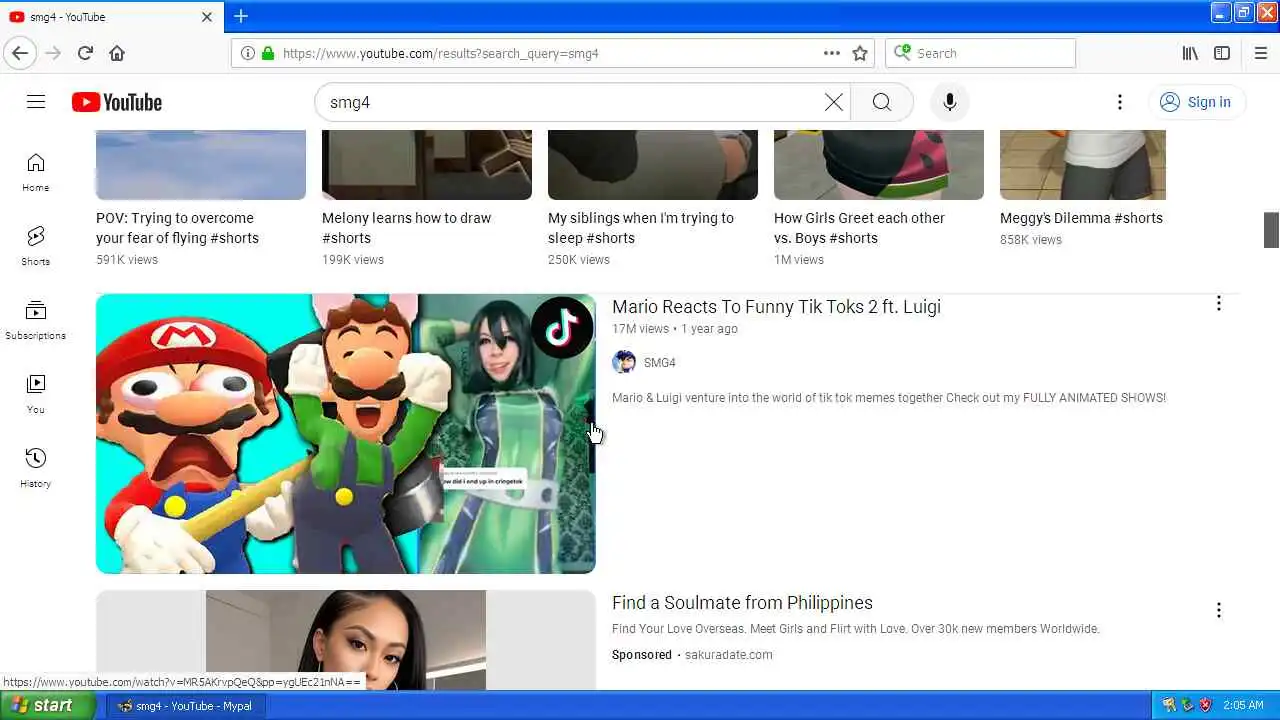Click the browser forward arrow
This screenshot has width=1280, height=720.
tap(53, 53)
